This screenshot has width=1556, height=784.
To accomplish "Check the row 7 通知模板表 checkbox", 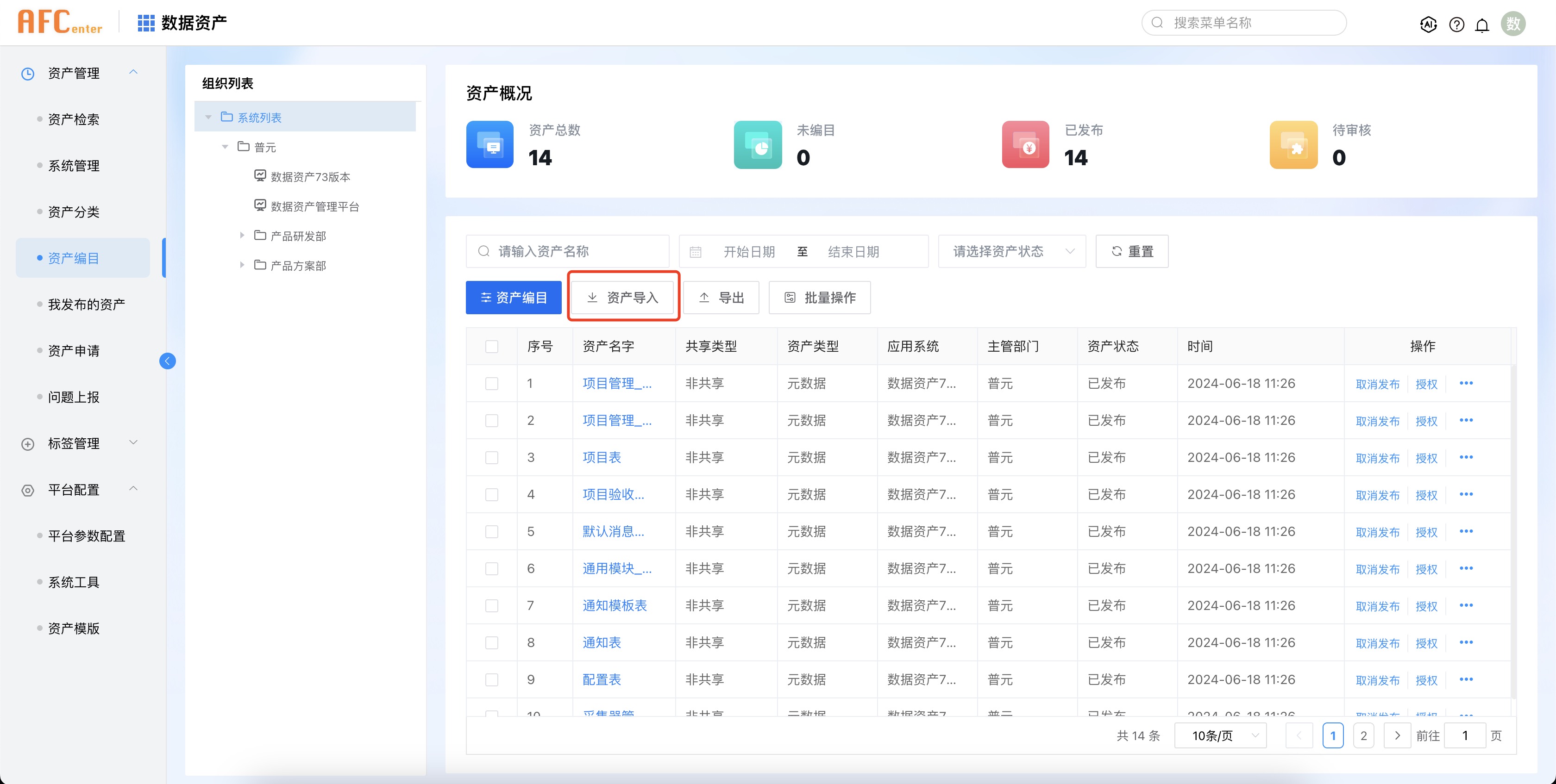I will (x=492, y=606).
